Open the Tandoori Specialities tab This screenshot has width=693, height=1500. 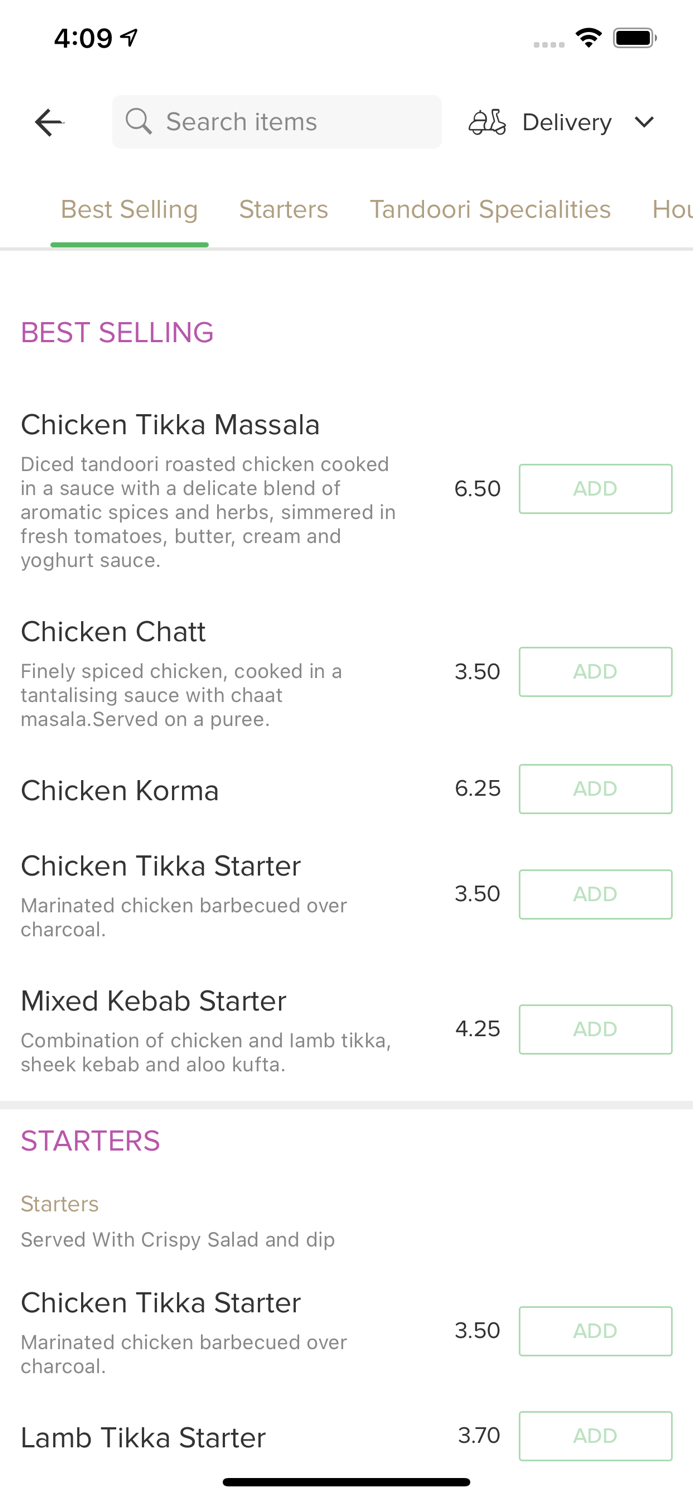coord(490,209)
